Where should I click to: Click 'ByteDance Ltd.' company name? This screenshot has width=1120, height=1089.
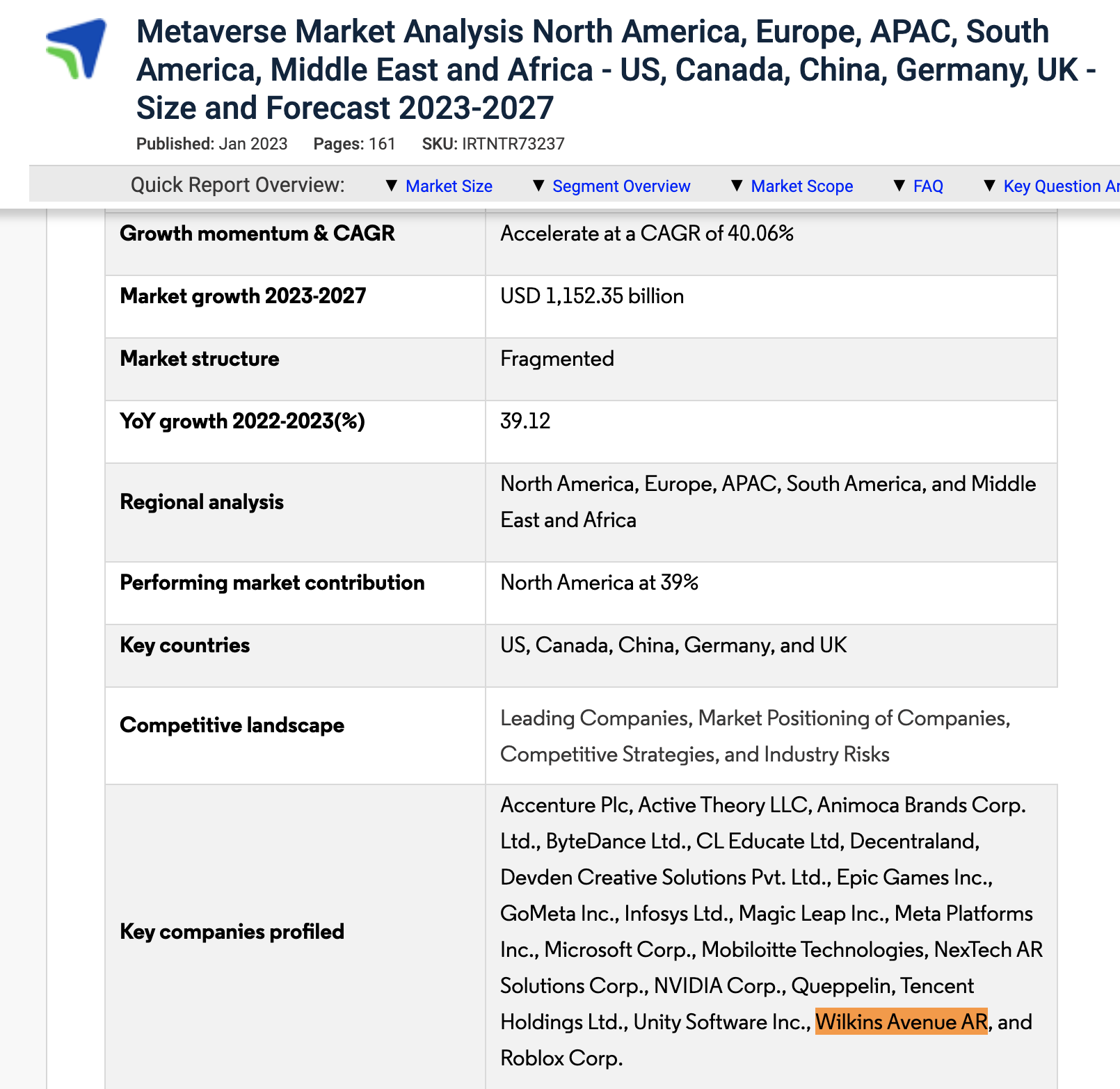pos(616,841)
